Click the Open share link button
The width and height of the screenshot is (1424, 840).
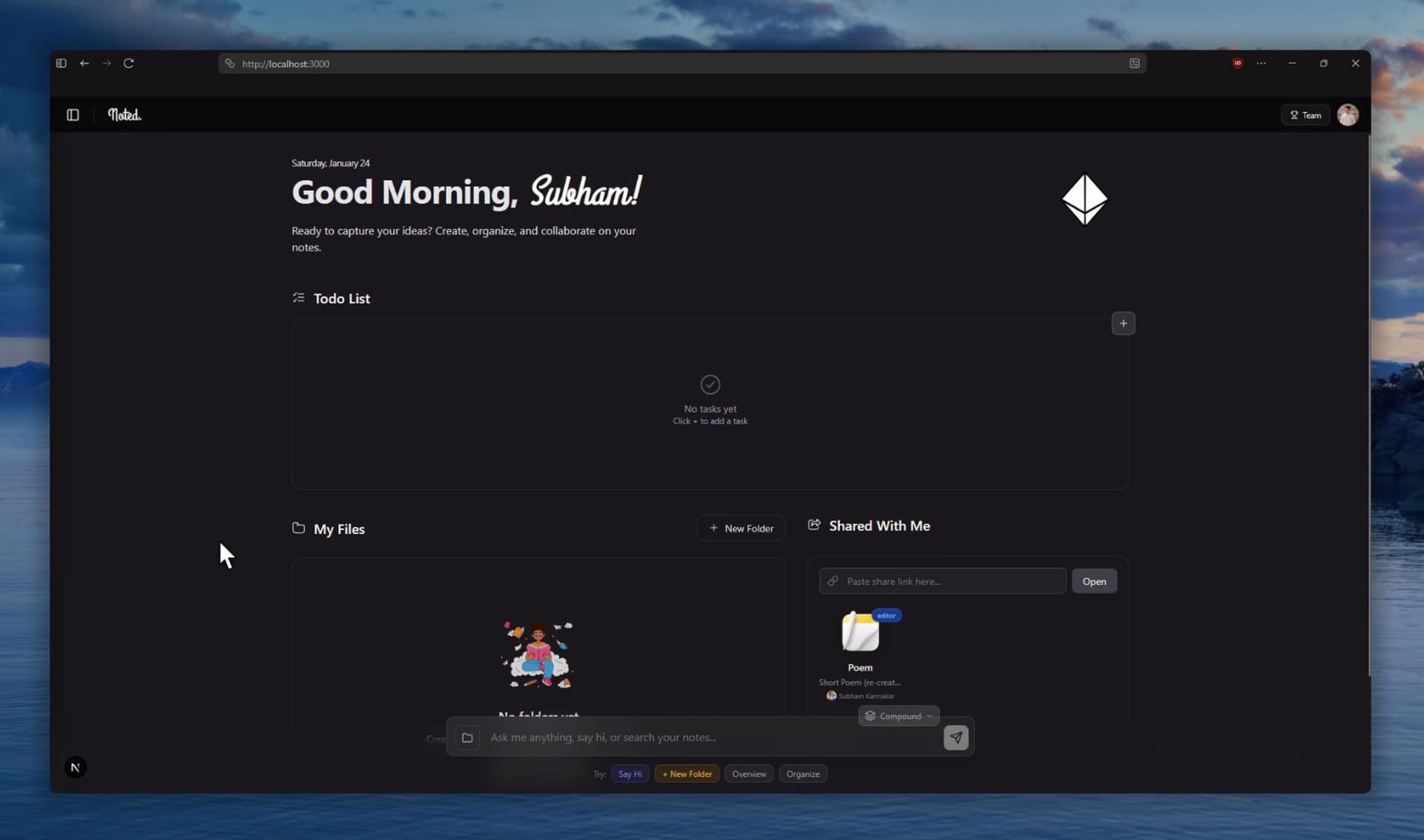point(1094,581)
